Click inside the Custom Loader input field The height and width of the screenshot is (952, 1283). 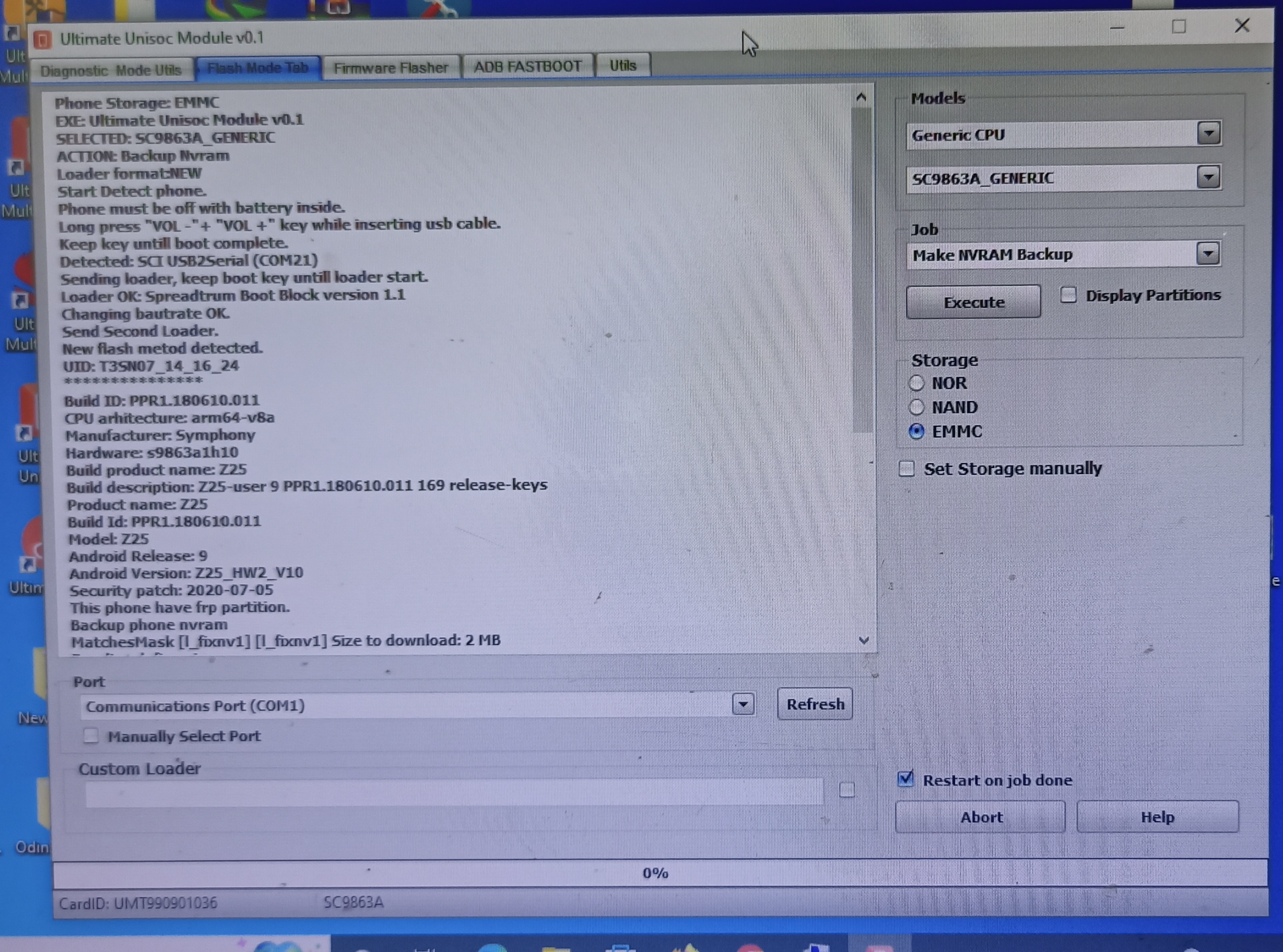coord(454,793)
